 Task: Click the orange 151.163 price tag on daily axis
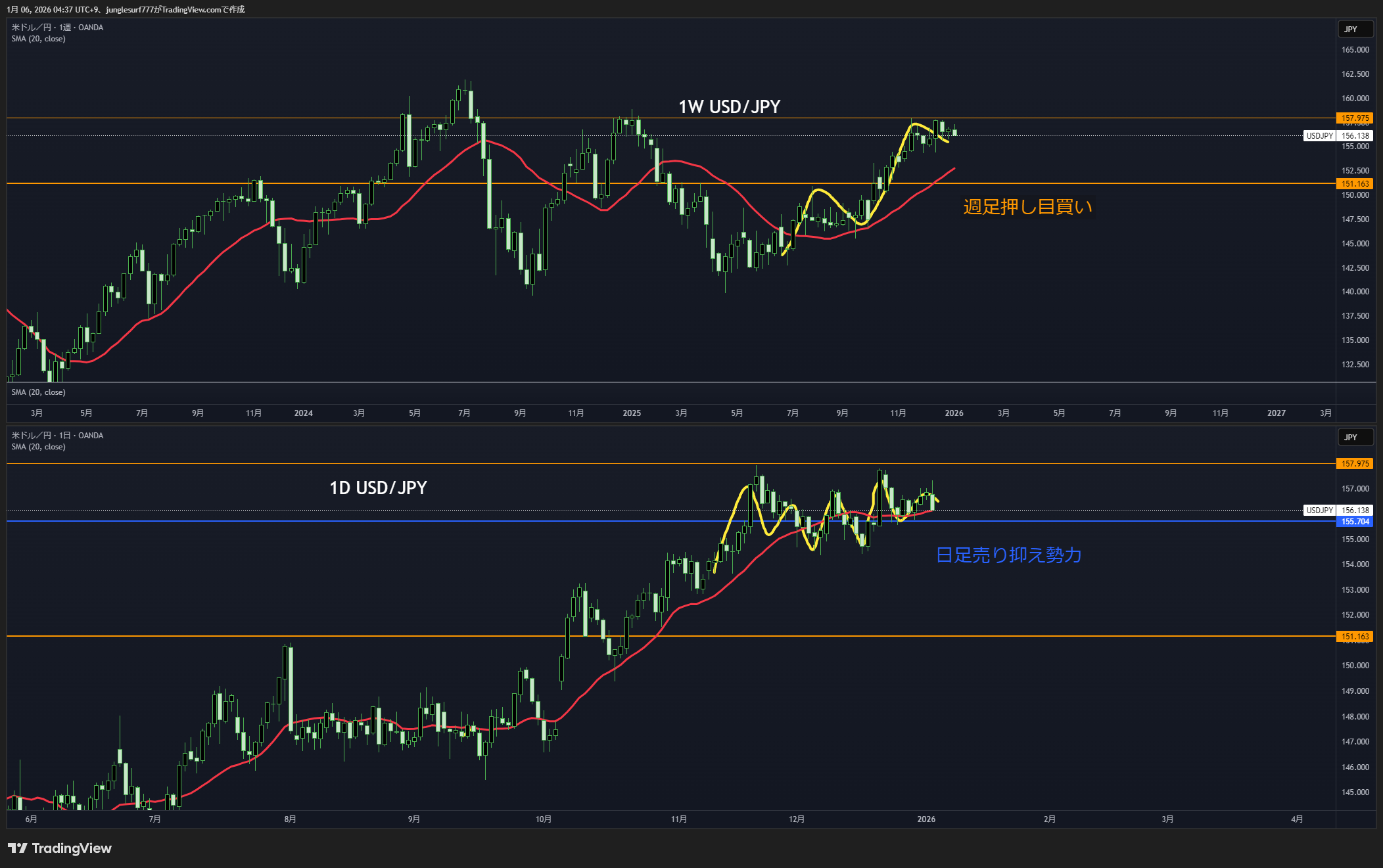click(1355, 637)
